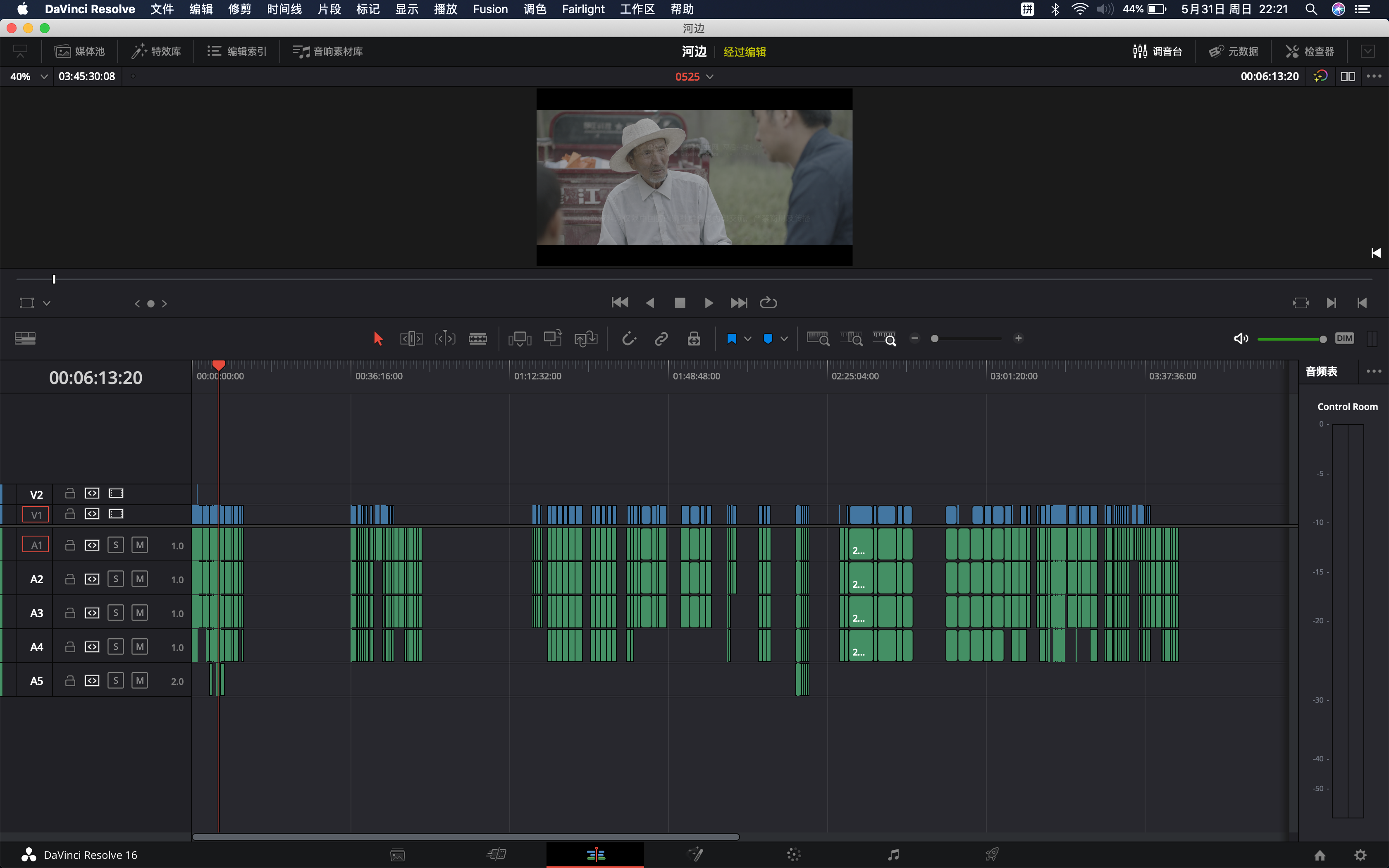Click the position lock icon
The width and height of the screenshot is (1389, 868).
[693, 339]
